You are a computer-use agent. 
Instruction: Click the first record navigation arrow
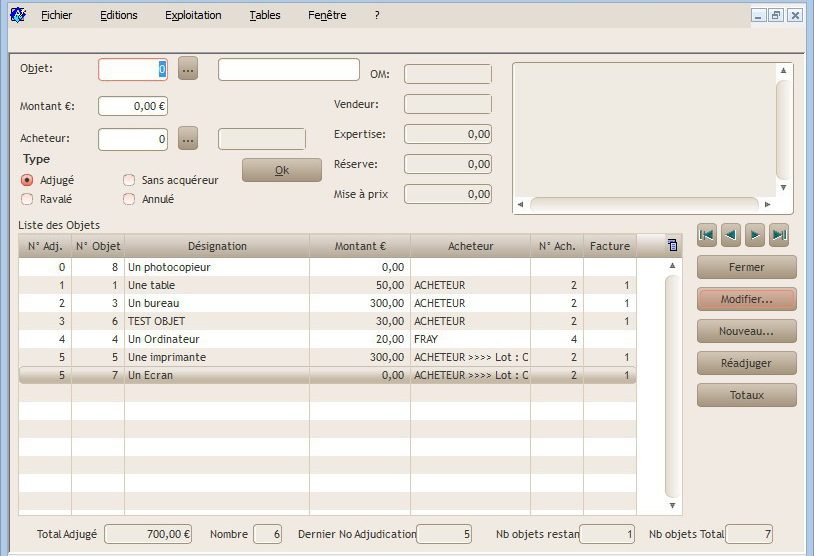click(707, 235)
